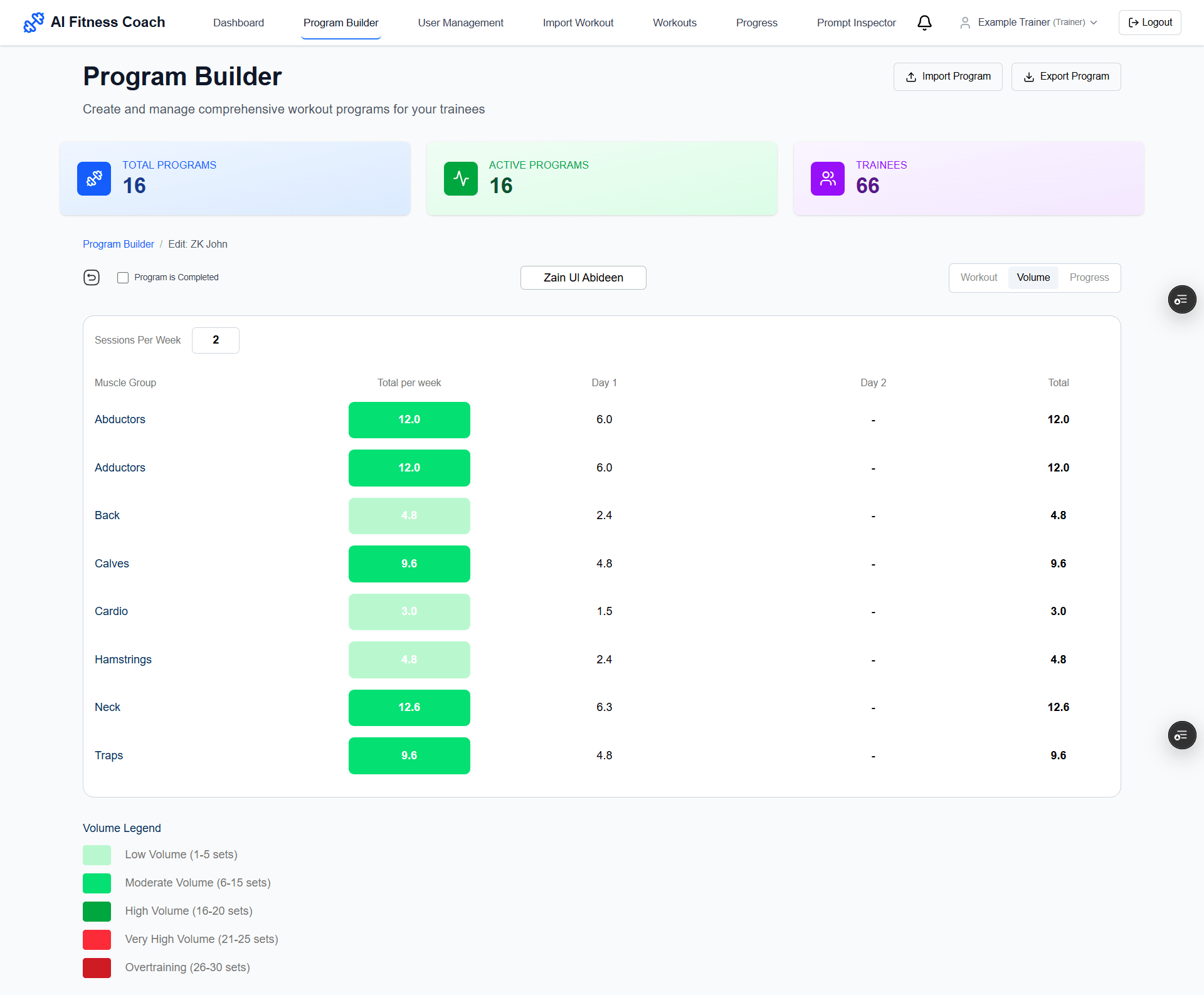The image size is (1204, 995).
Task: Toggle the Program is Completed checkbox
Action: coord(123,278)
